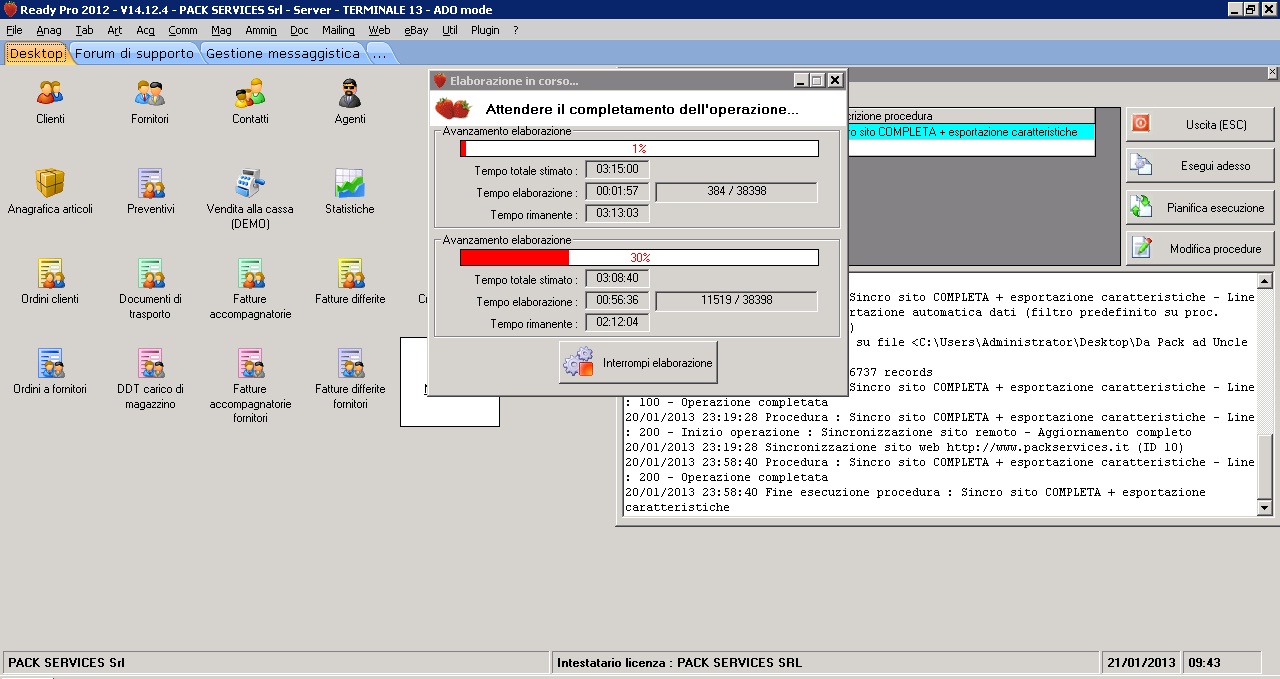Click the Esegui adesso button

click(1201, 166)
